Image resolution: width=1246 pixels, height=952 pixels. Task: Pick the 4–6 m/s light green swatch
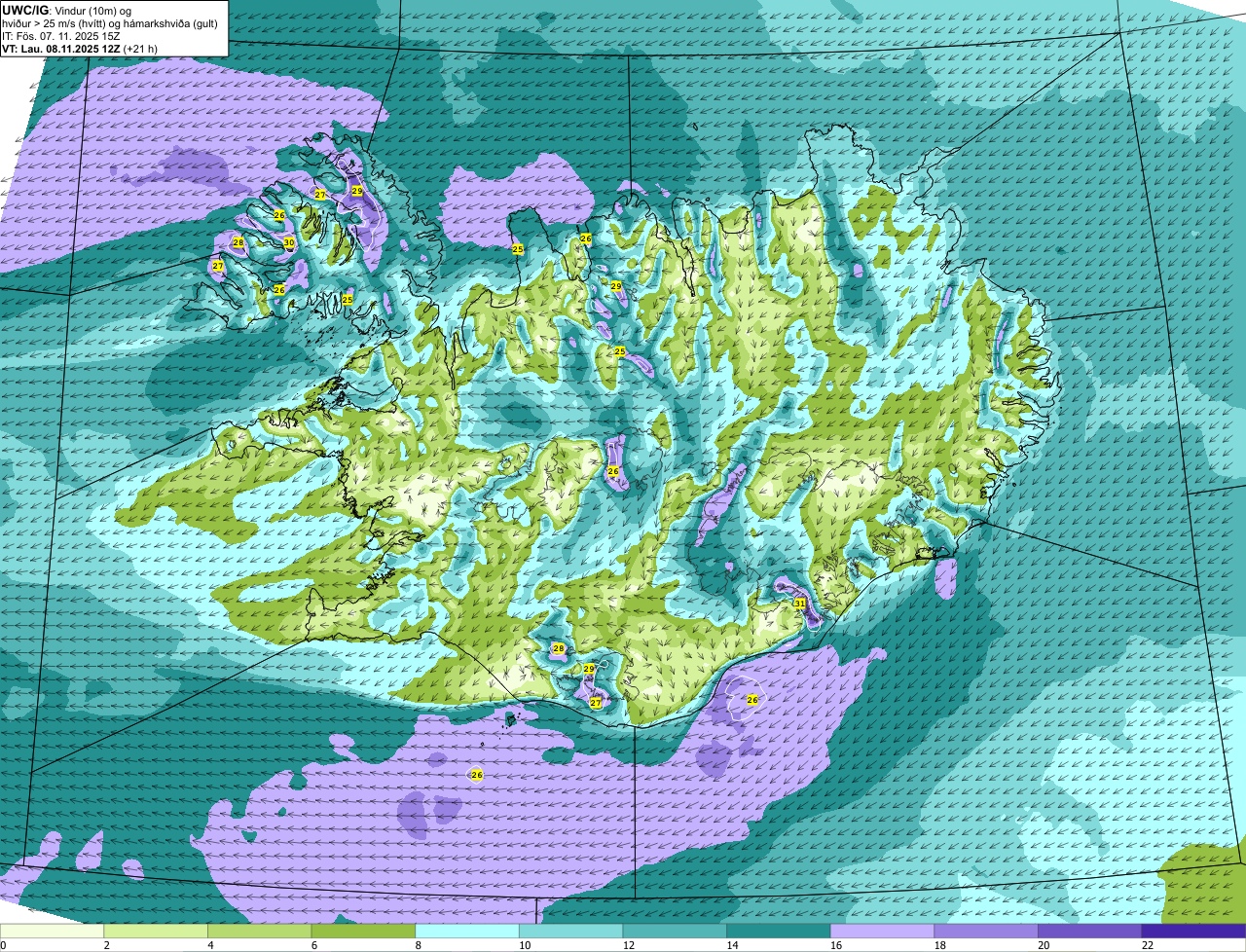260,931
